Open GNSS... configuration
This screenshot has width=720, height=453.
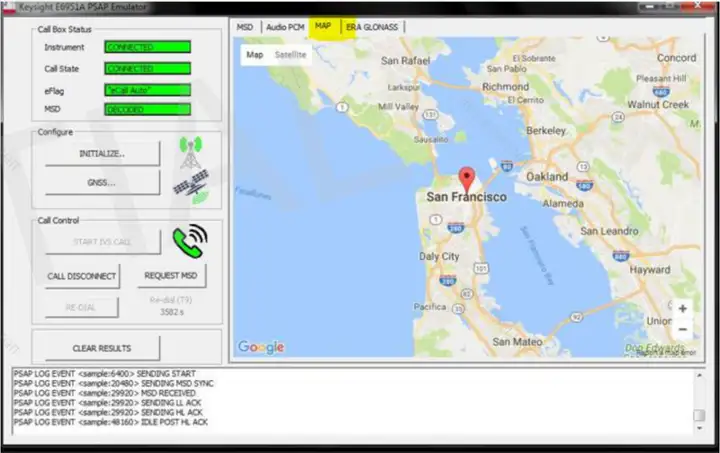(x=102, y=183)
